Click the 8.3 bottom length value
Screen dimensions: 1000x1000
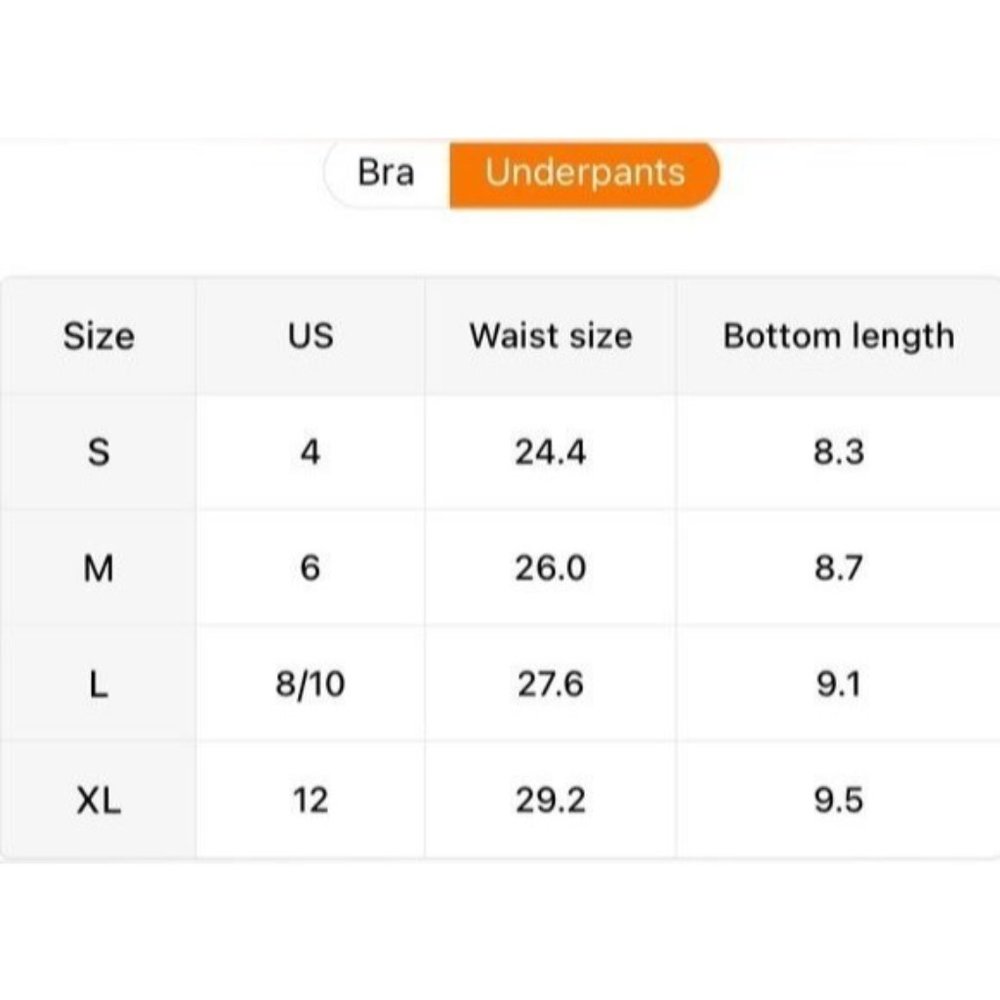(838, 452)
